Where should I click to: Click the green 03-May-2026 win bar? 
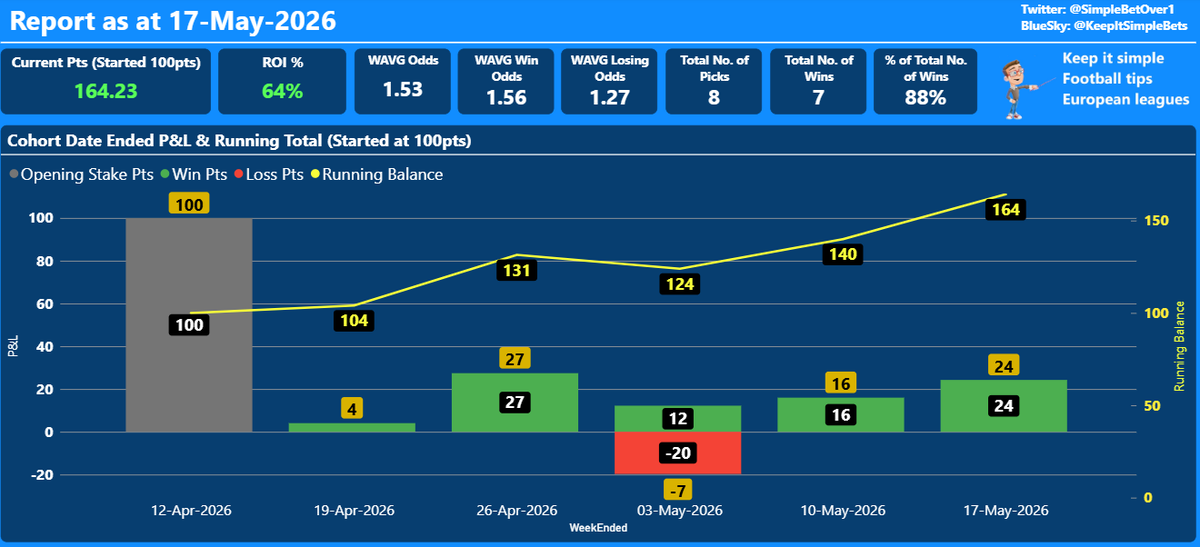[x=678, y=419]
